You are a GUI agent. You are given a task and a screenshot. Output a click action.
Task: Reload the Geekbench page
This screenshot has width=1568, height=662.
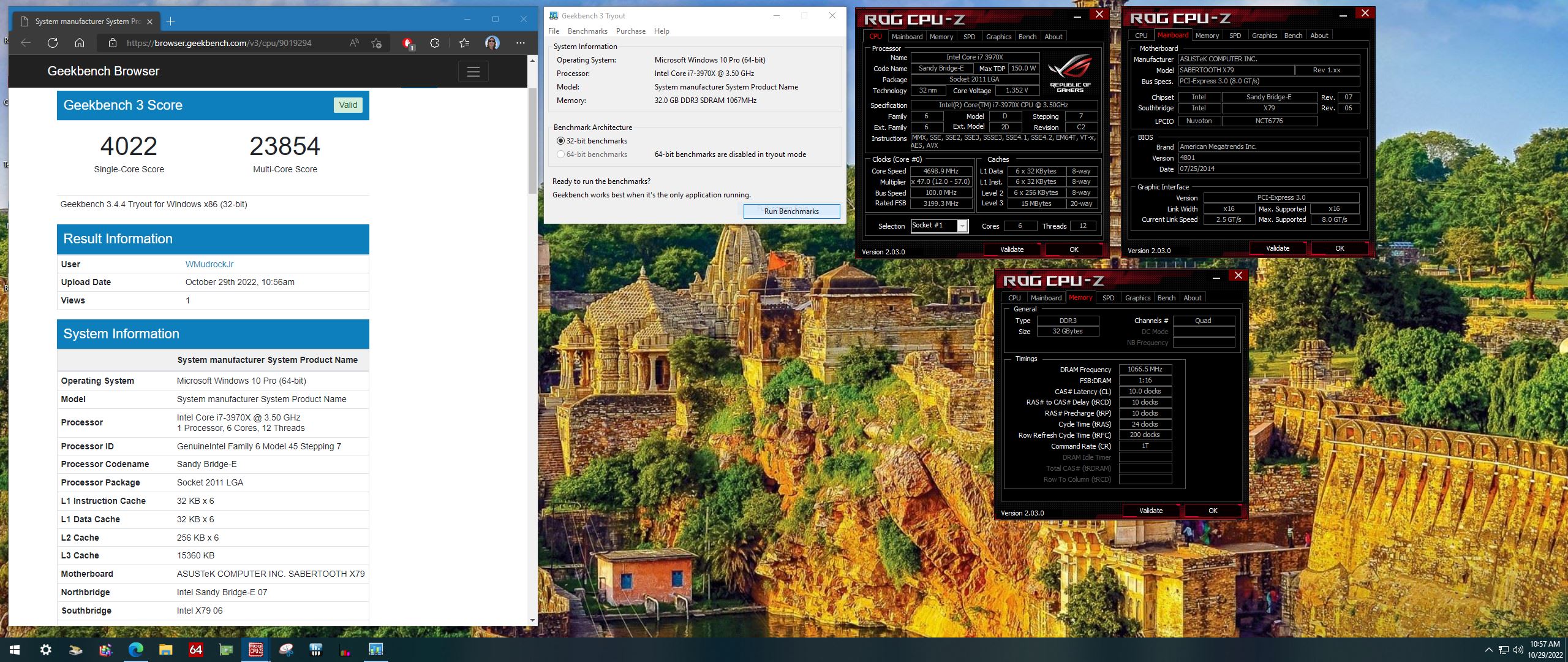click(x=53, y=43)
